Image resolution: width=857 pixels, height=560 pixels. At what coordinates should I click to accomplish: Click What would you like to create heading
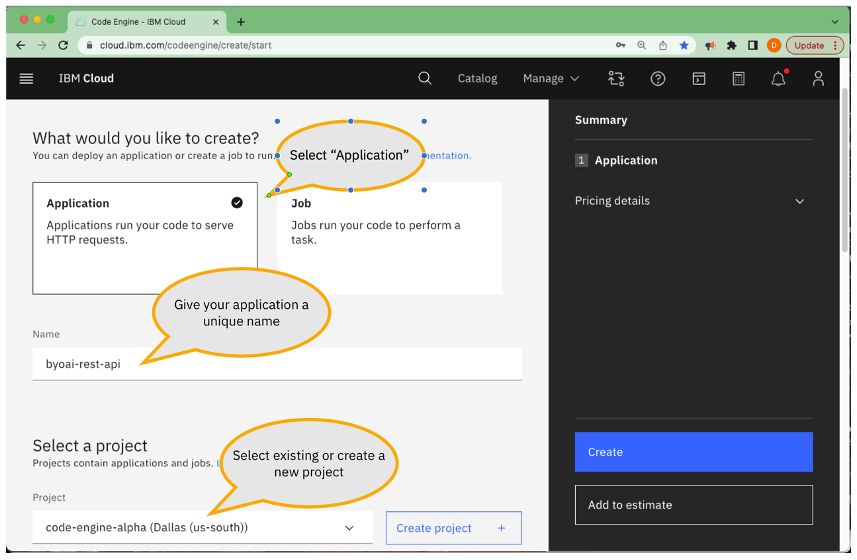pyautogui.click(x=145, y=138)
